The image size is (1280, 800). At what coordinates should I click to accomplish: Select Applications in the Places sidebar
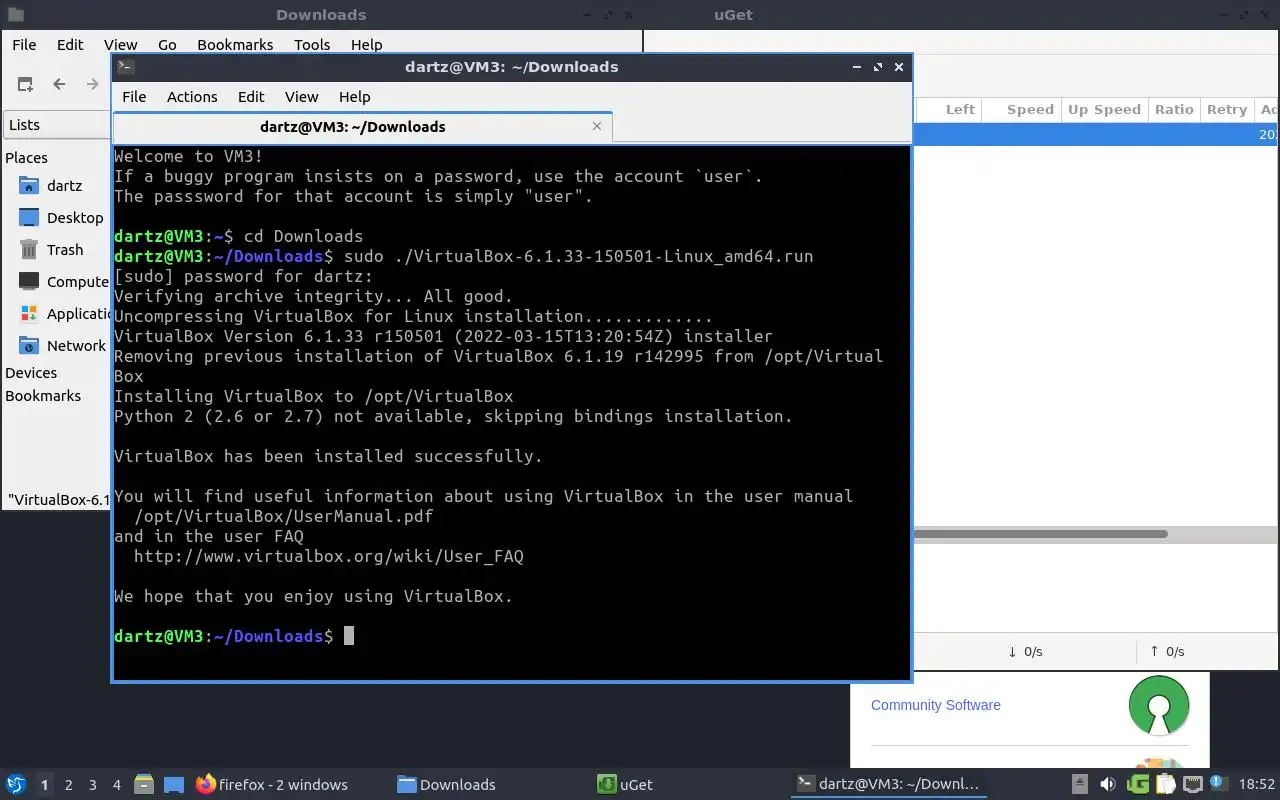click(x=78, y=314)
